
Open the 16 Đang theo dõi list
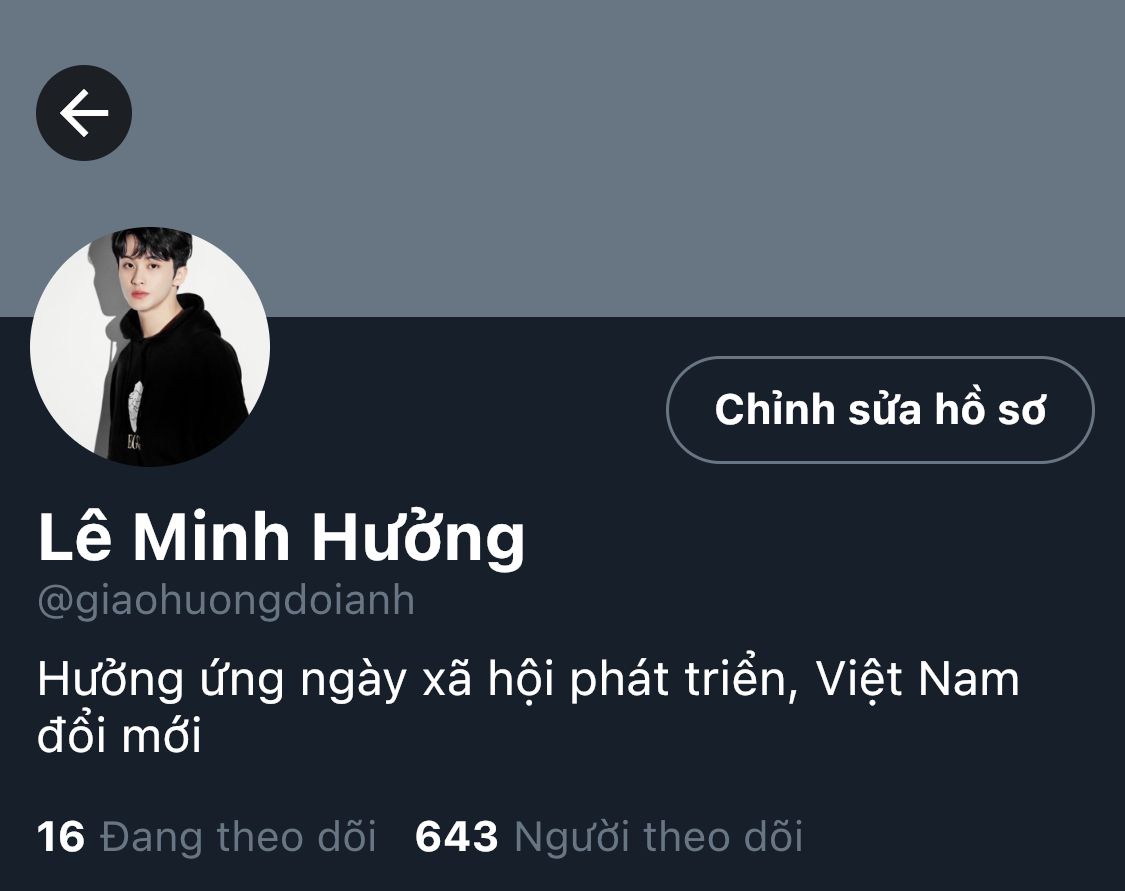point(207,836)
